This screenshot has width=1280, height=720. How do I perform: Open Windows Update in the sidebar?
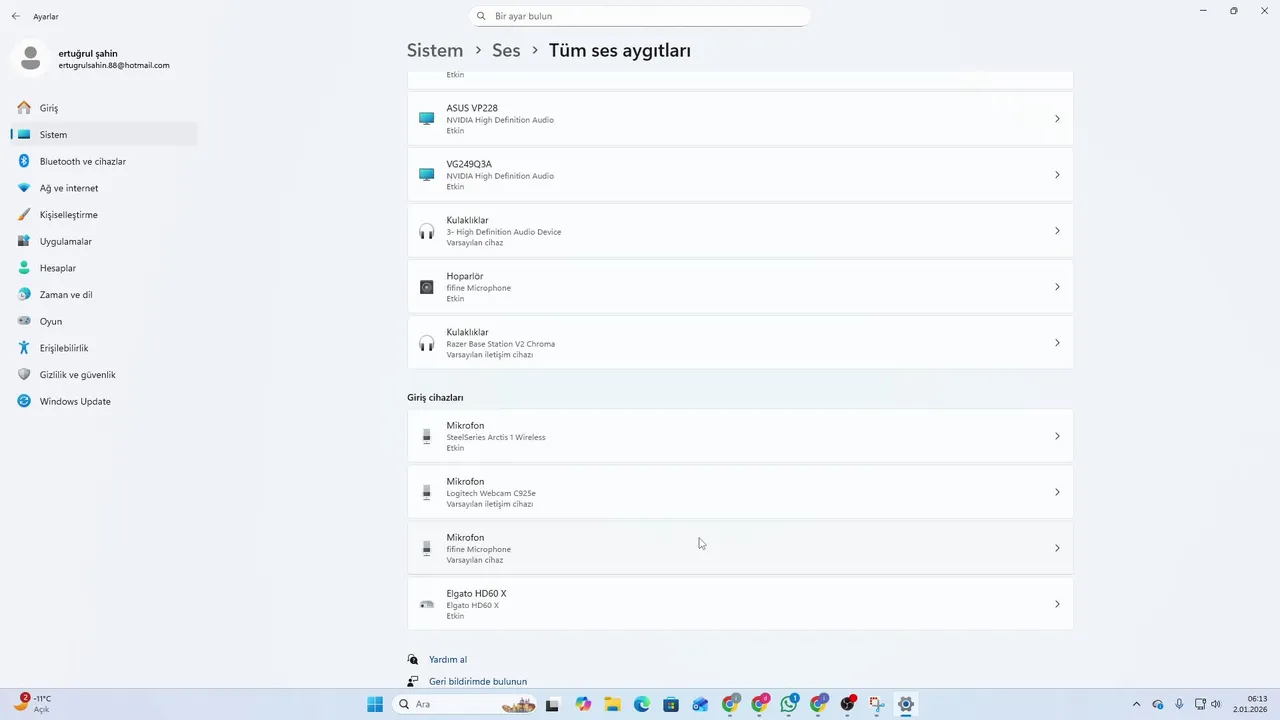(x=104, y=401)
